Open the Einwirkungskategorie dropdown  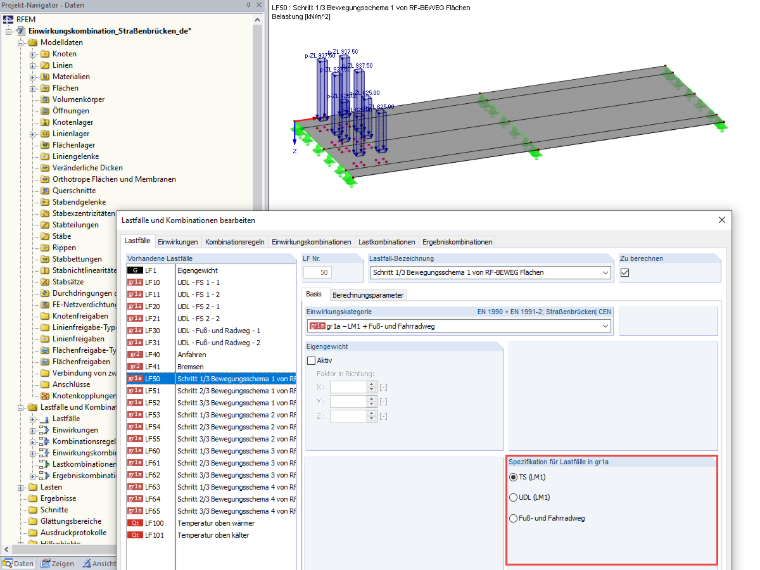(605, 326)
